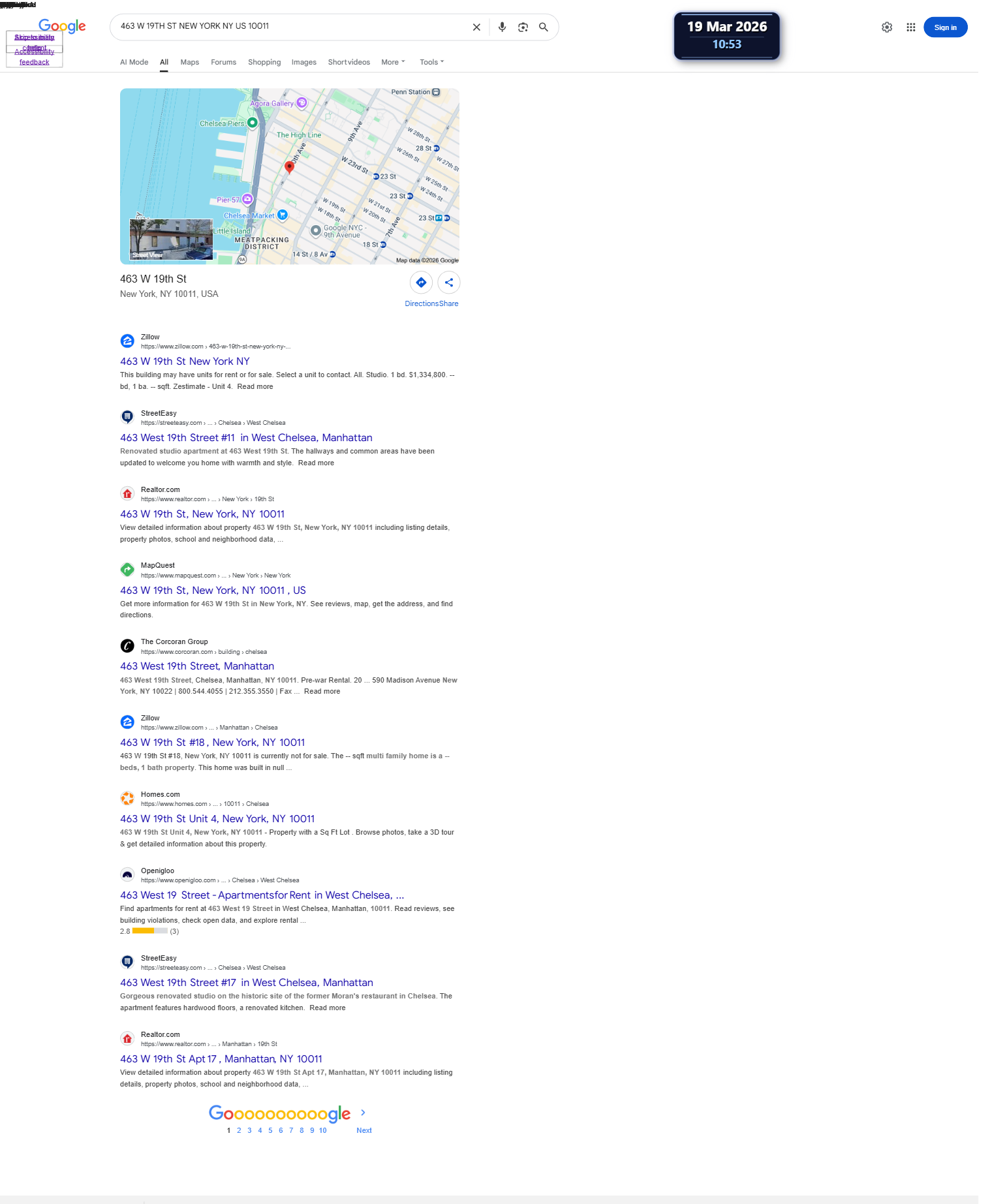990x1204 pixels.
Task: Open Google apps grid icon
Action: 911,27
